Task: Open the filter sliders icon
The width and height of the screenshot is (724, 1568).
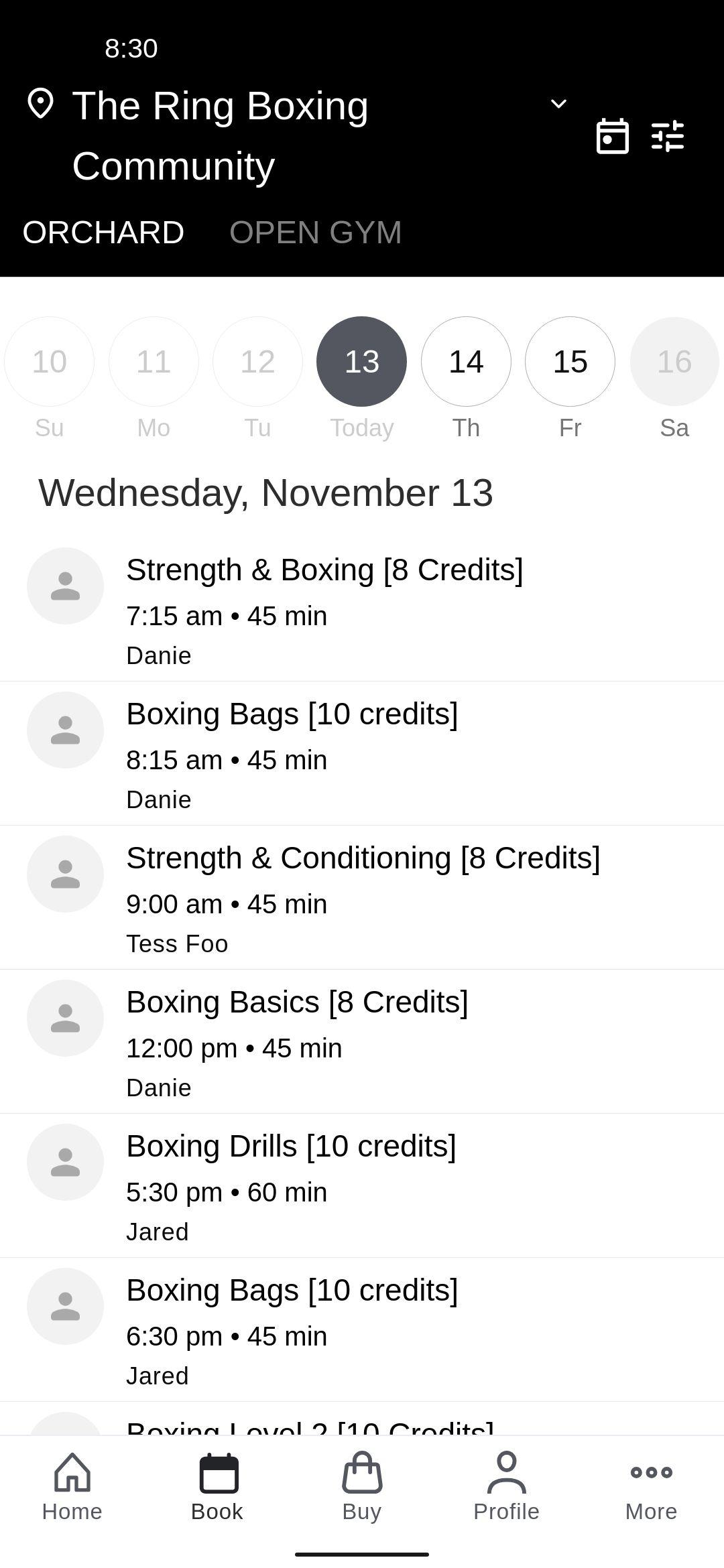Action: (x=668, y=136)
